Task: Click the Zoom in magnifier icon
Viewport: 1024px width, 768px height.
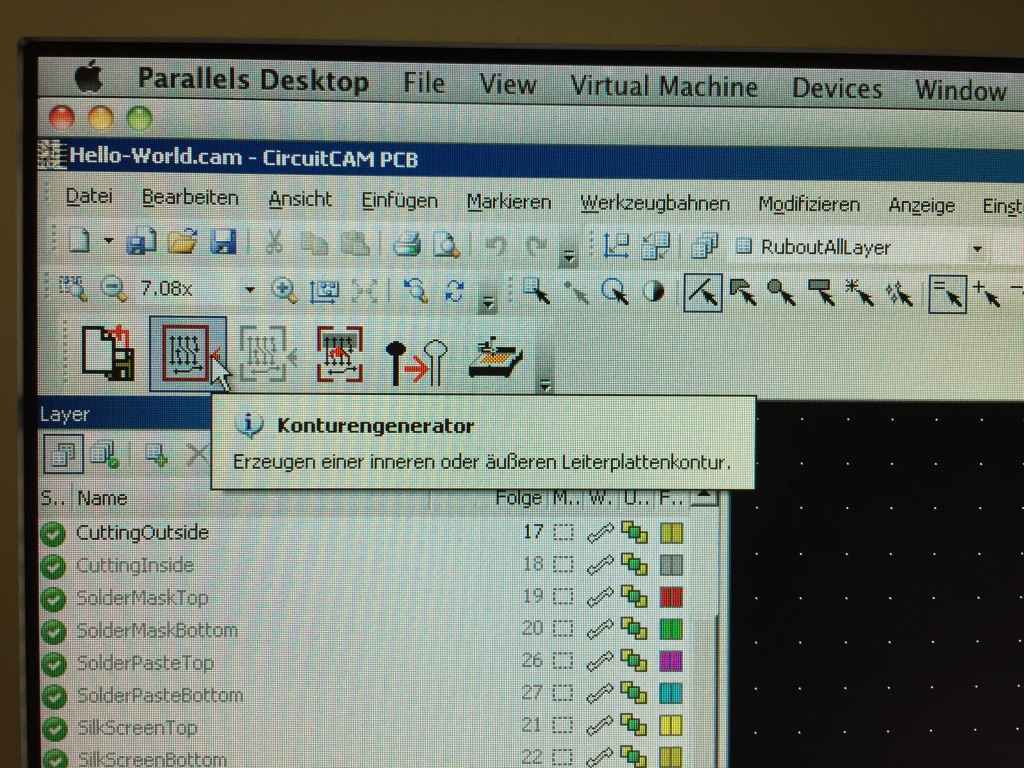Action: [285, 290]
